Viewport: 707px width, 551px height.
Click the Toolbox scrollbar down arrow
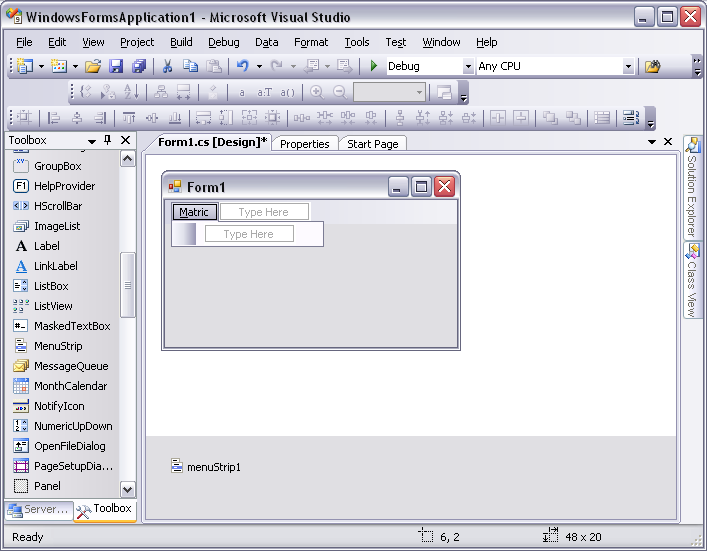tap(127, 489)
